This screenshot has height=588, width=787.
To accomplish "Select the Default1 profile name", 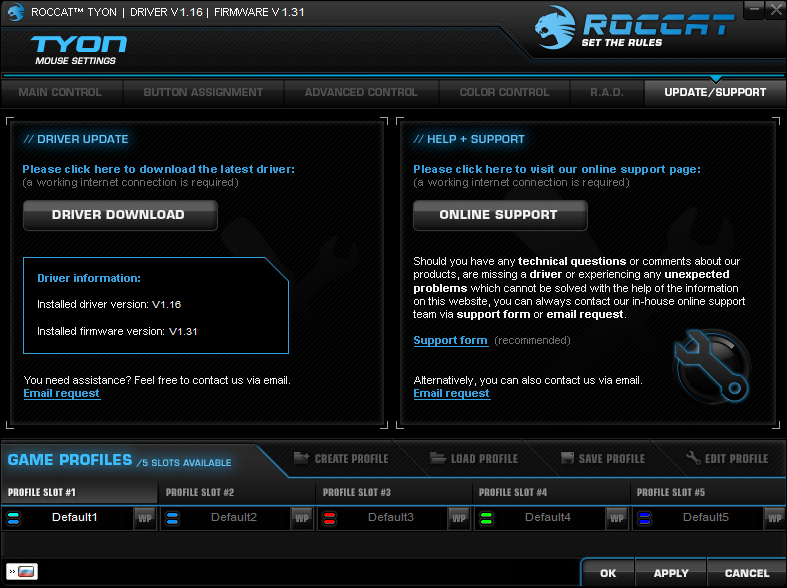I will coord(75,517).
